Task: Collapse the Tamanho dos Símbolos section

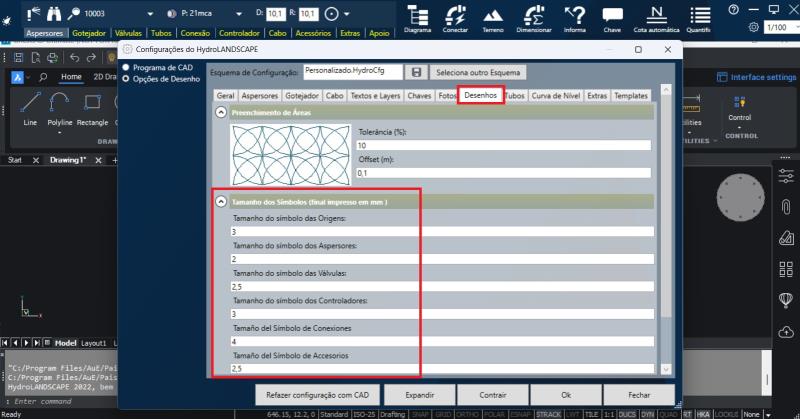Action: pos(221,201)
